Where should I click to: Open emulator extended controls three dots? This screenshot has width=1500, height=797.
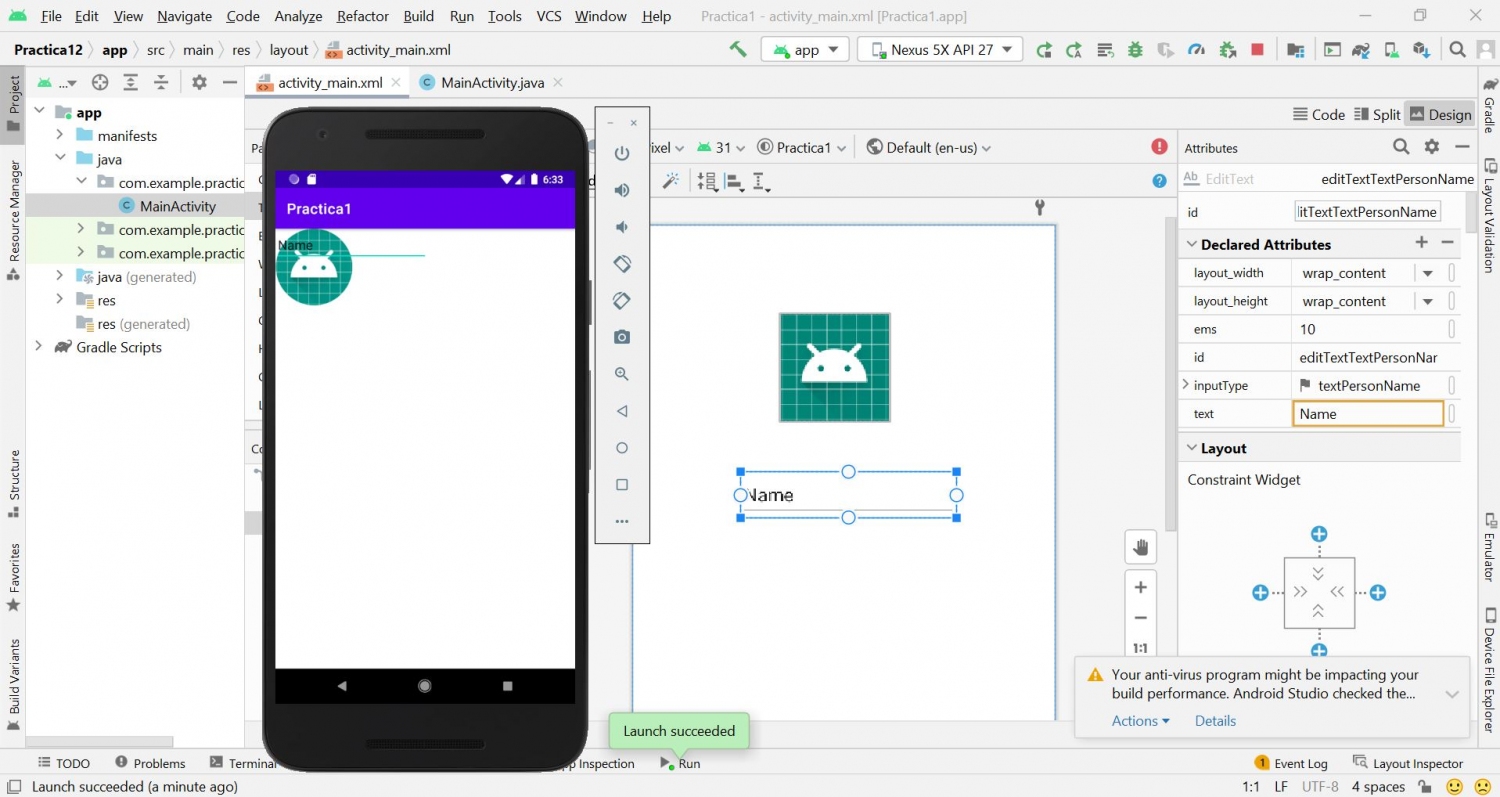pyautogui.click(x=622, y=522)
